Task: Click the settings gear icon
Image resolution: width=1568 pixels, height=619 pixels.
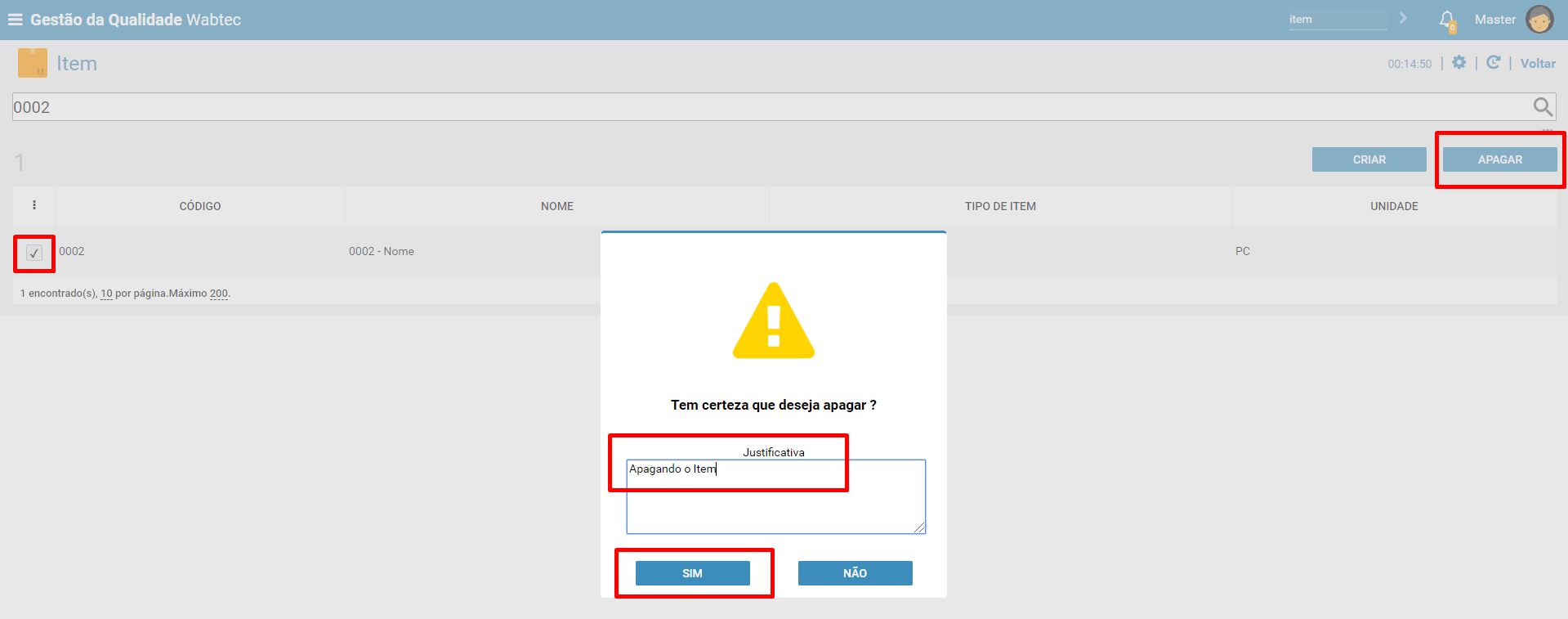Action: click(1459, 63)
